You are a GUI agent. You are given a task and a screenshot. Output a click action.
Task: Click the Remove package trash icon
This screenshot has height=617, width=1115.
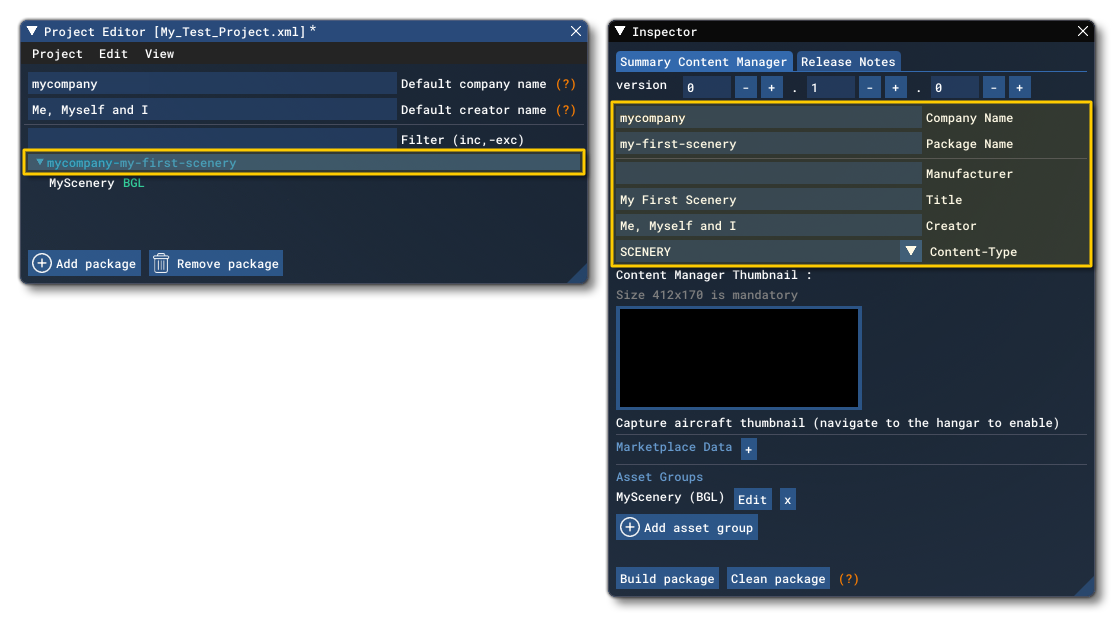click(161, 263)
